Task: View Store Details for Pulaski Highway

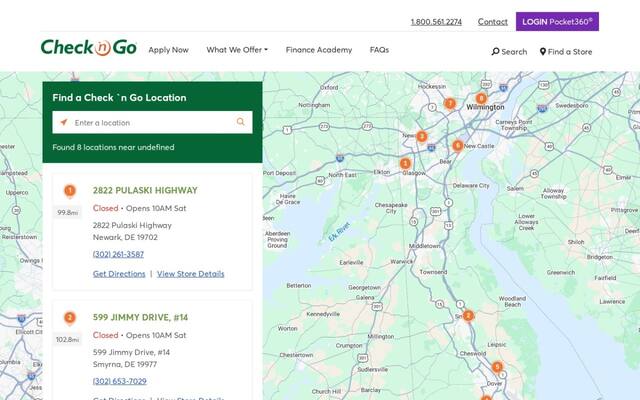Action: tap(191, 273)
